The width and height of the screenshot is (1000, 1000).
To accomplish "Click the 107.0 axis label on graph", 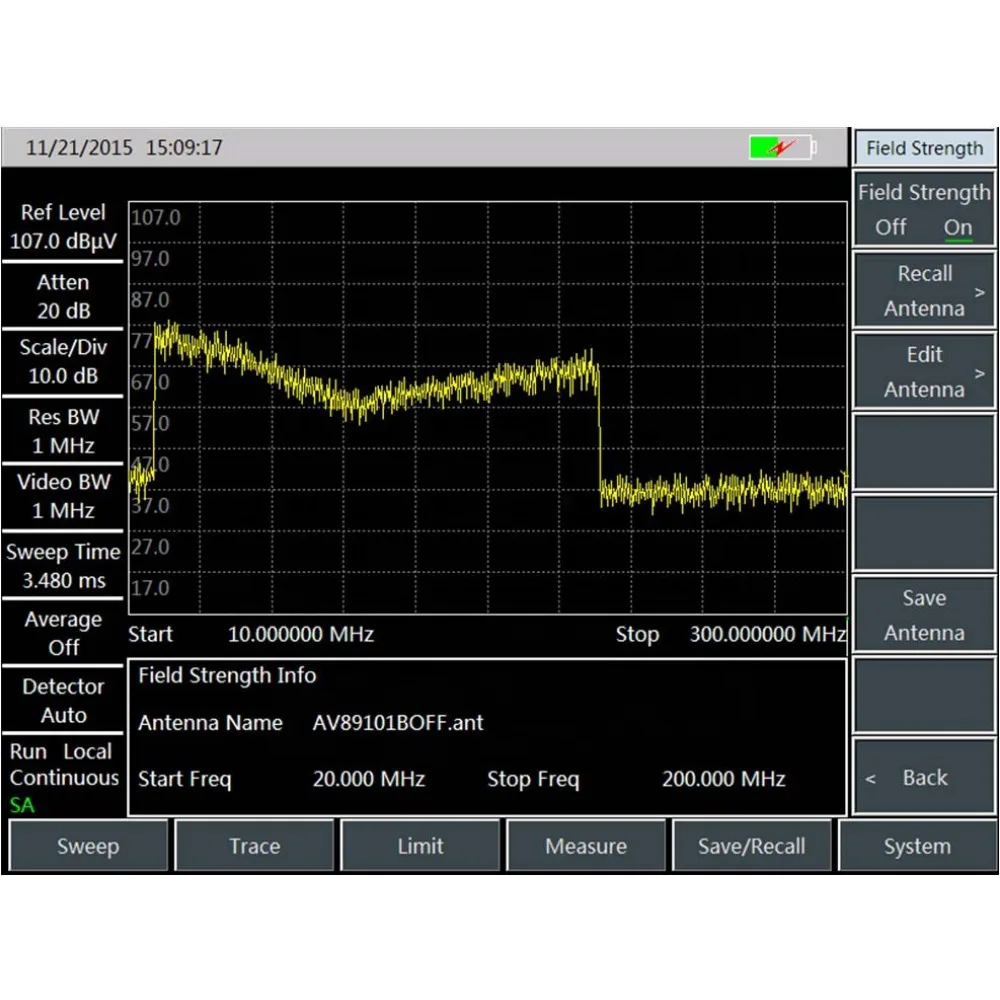I will click(156, 217).
